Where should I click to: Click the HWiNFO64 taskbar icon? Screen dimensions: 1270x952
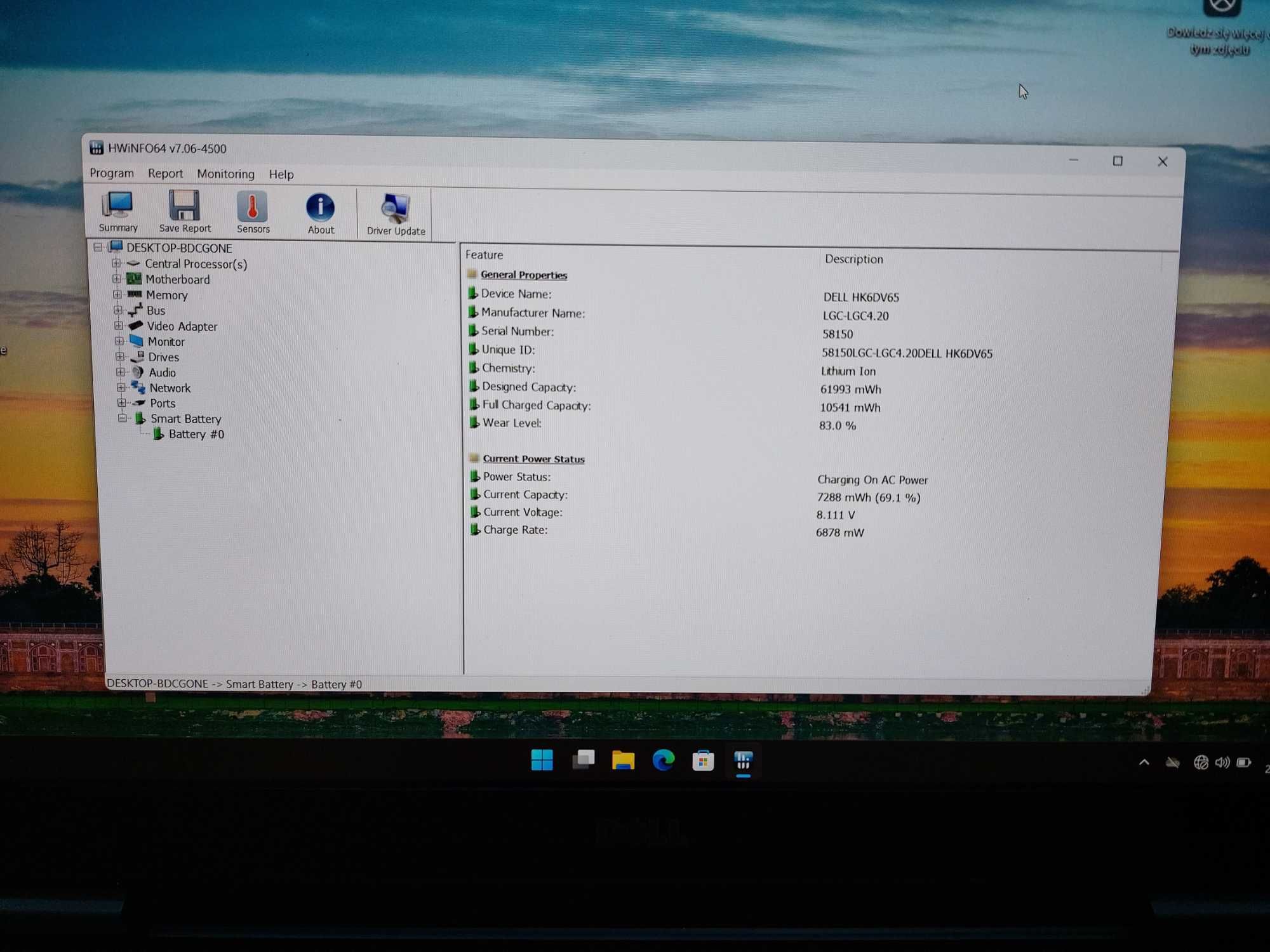coord(743,760)
